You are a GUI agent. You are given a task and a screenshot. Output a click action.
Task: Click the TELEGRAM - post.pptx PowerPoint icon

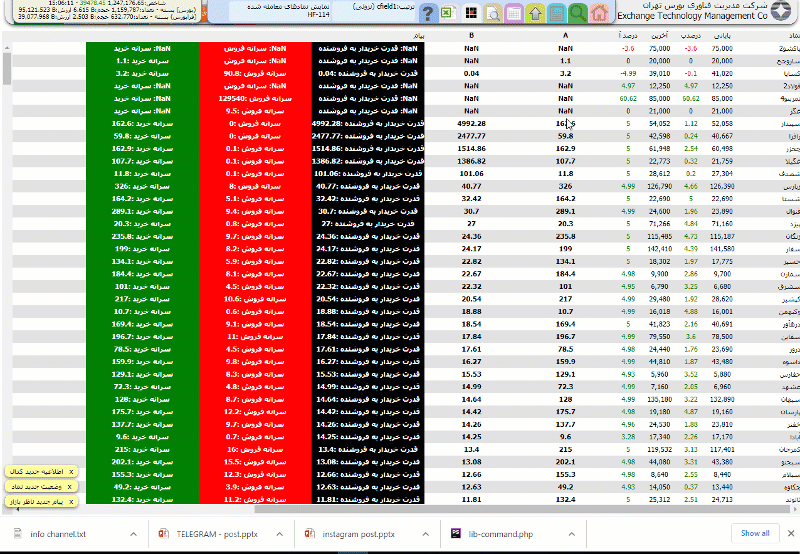click(x=164, y=534)
